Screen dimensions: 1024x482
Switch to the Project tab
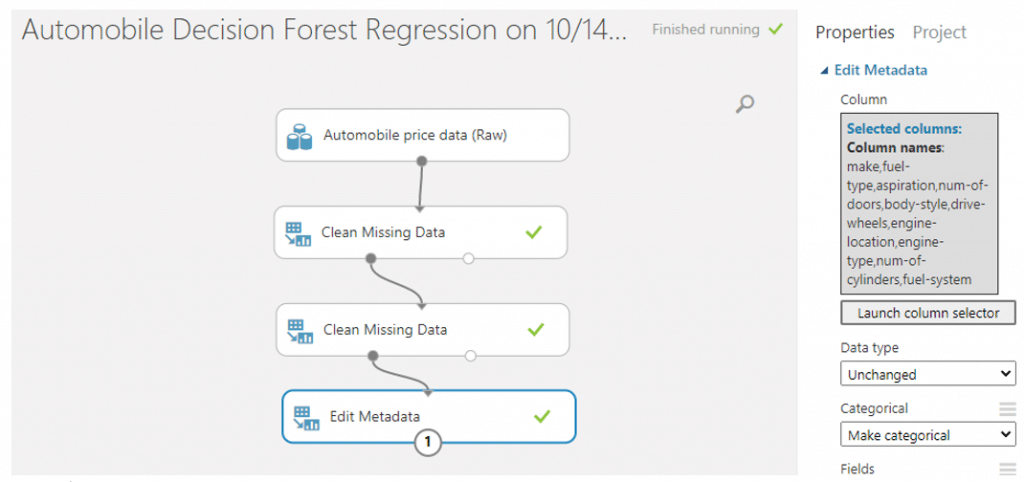940,32
